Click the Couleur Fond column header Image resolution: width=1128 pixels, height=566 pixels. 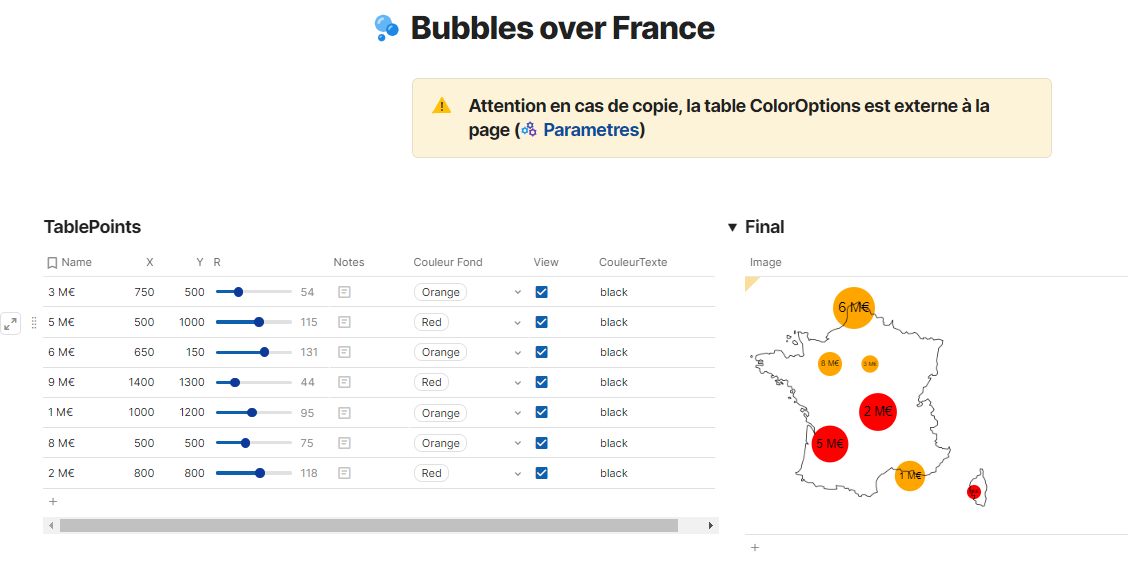(447, 262)
